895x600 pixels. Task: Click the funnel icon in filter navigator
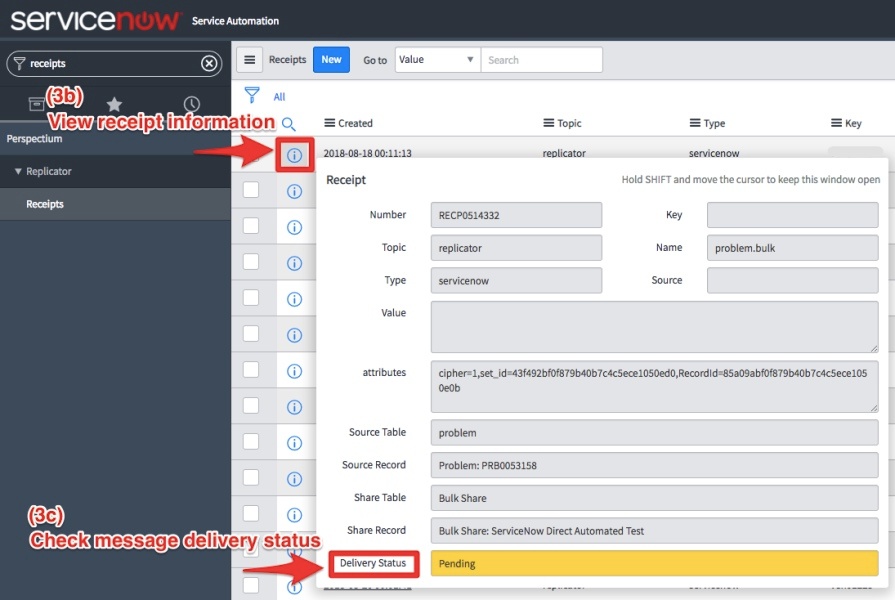pos(19,63)
